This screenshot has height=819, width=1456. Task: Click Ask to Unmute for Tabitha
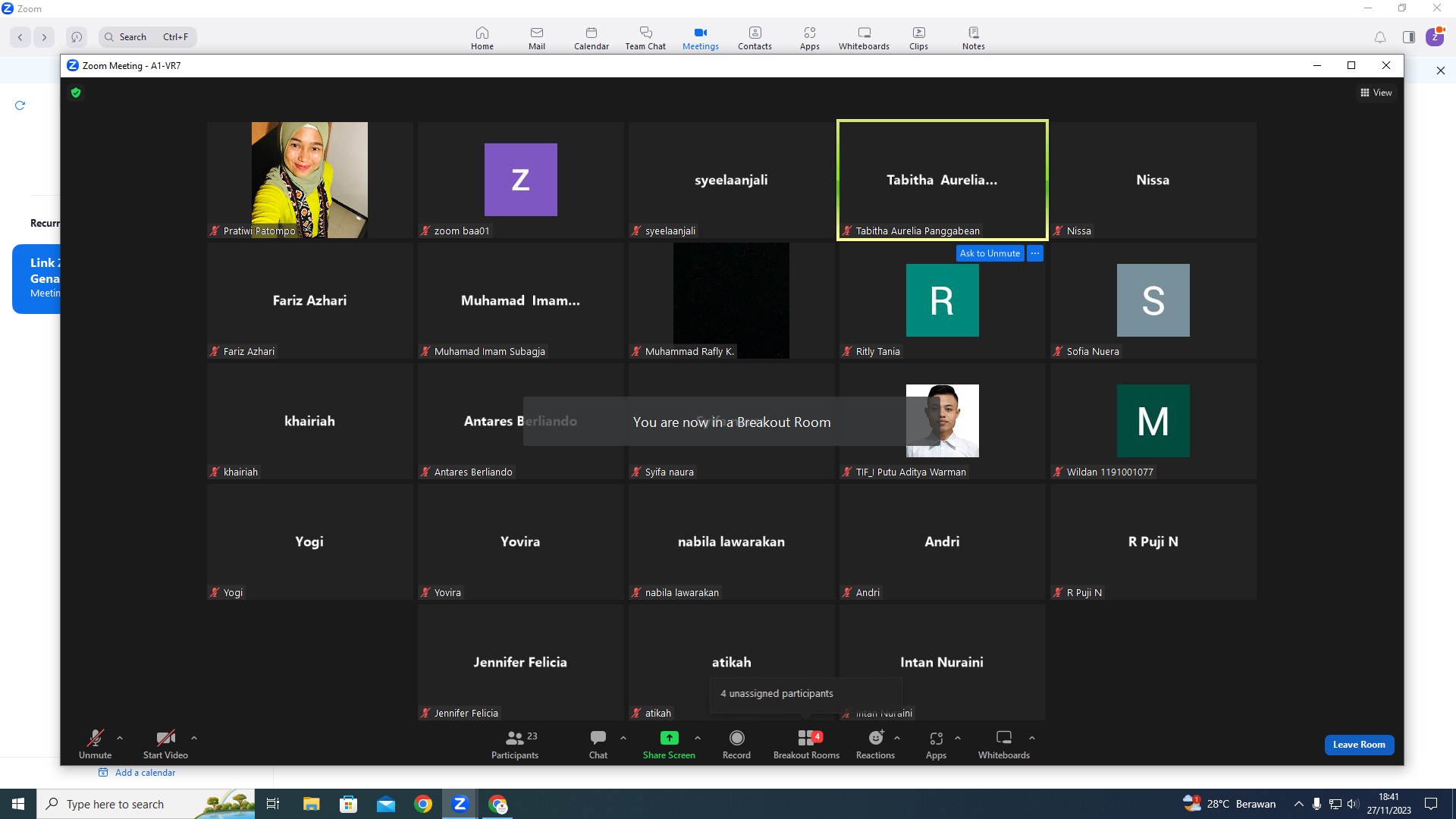click(x=990, y=253)
